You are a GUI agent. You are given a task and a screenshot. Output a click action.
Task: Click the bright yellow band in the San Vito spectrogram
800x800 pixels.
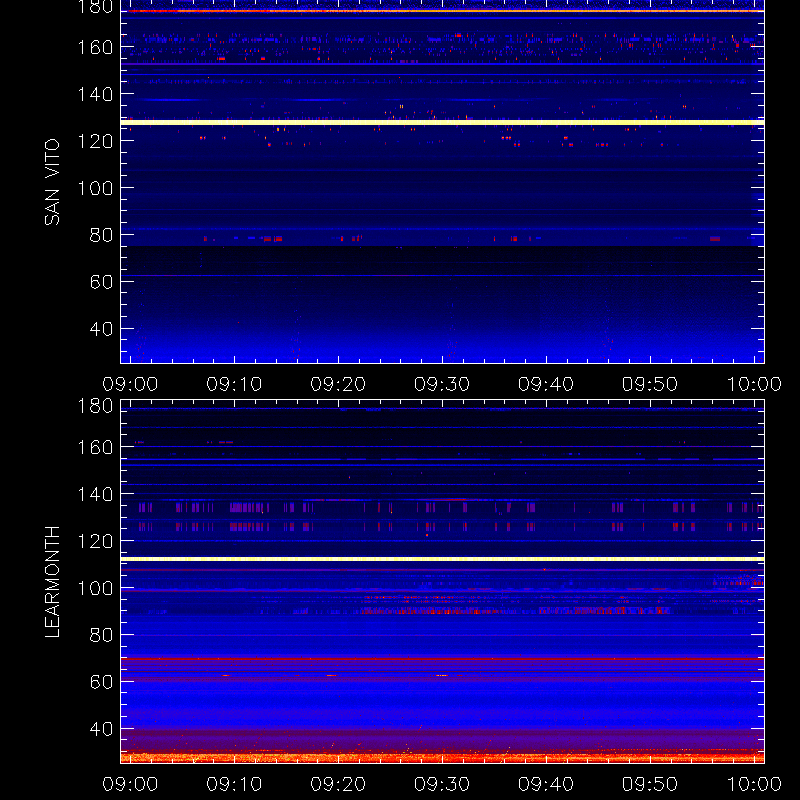tap(442, 122)
